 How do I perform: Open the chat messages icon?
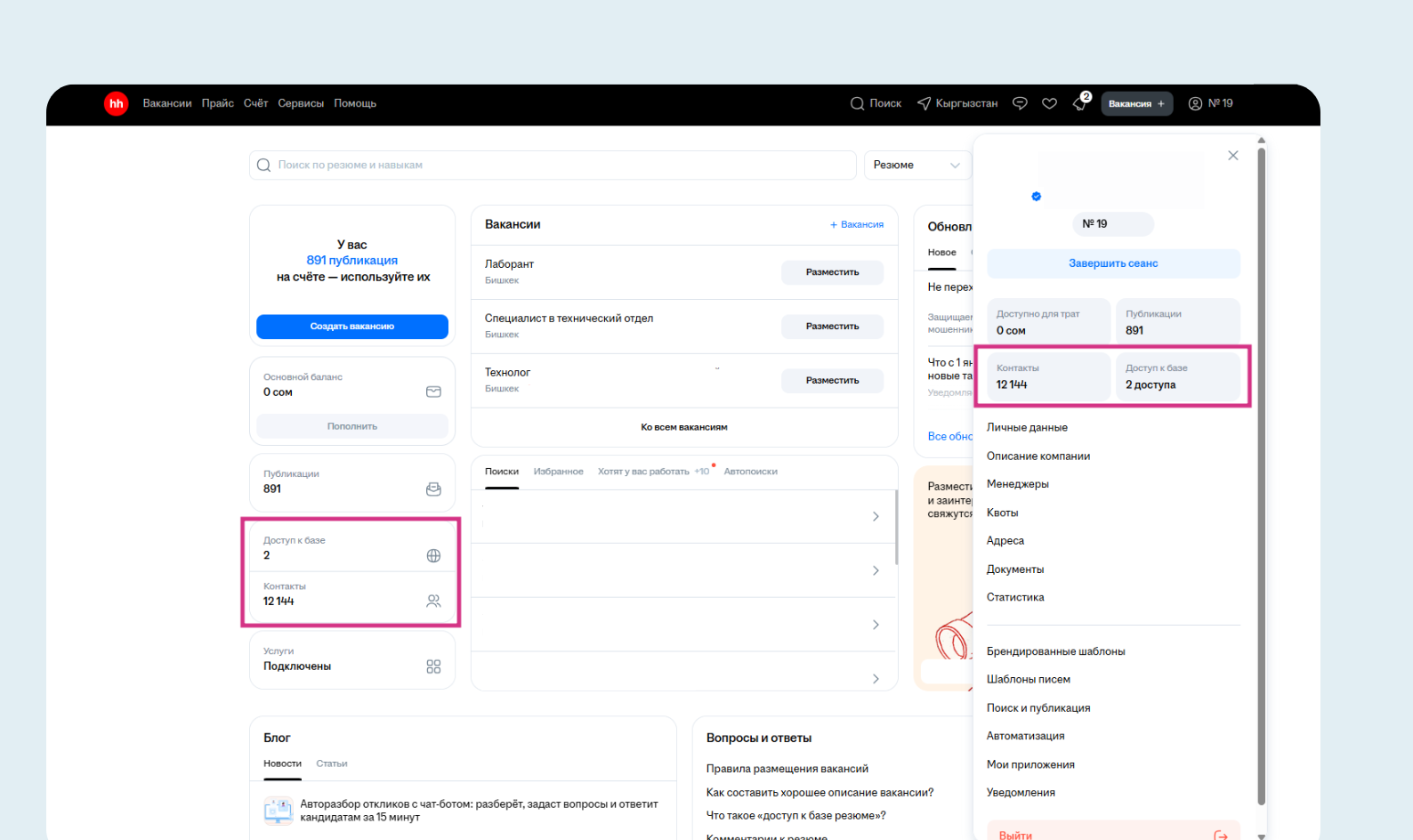coord(1020,103)
